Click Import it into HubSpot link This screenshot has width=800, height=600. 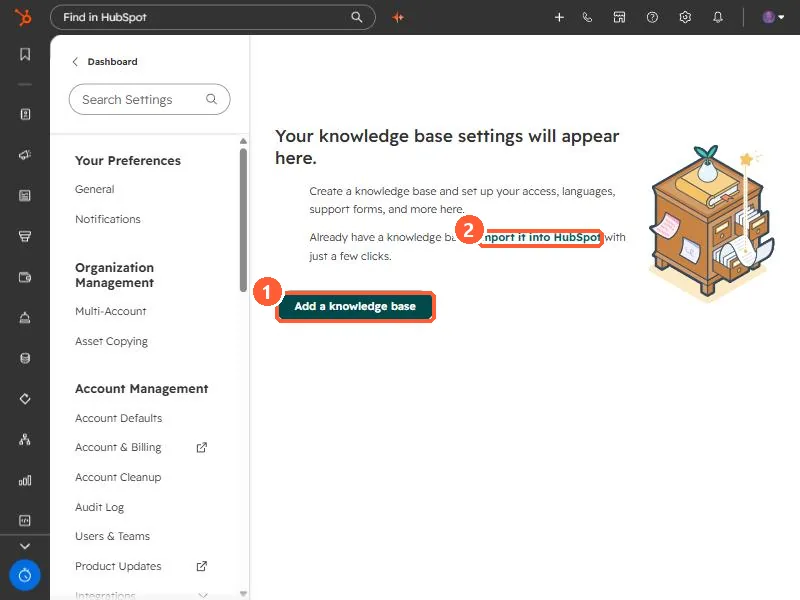click(x=541, y=238)
